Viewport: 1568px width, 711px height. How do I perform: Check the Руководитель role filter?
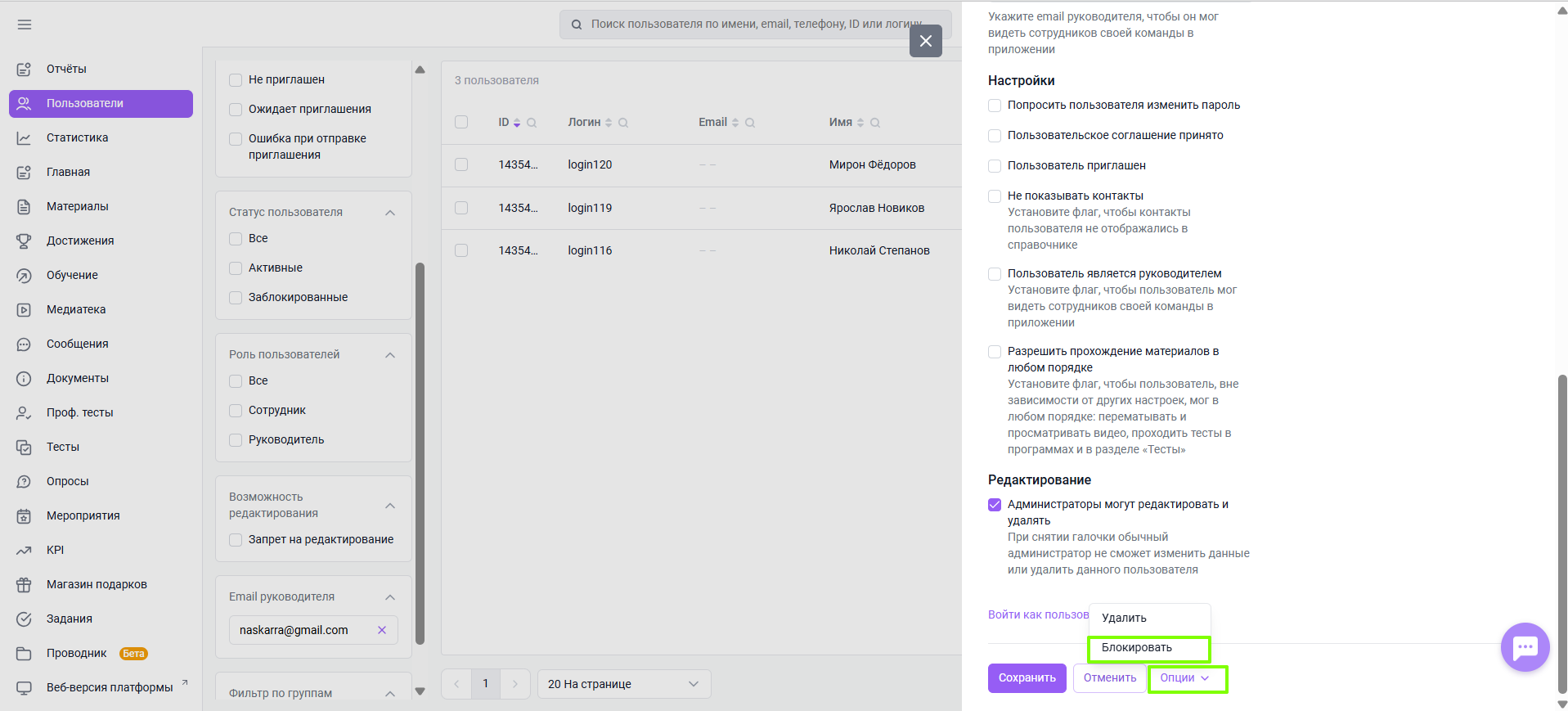pos(236,440)
